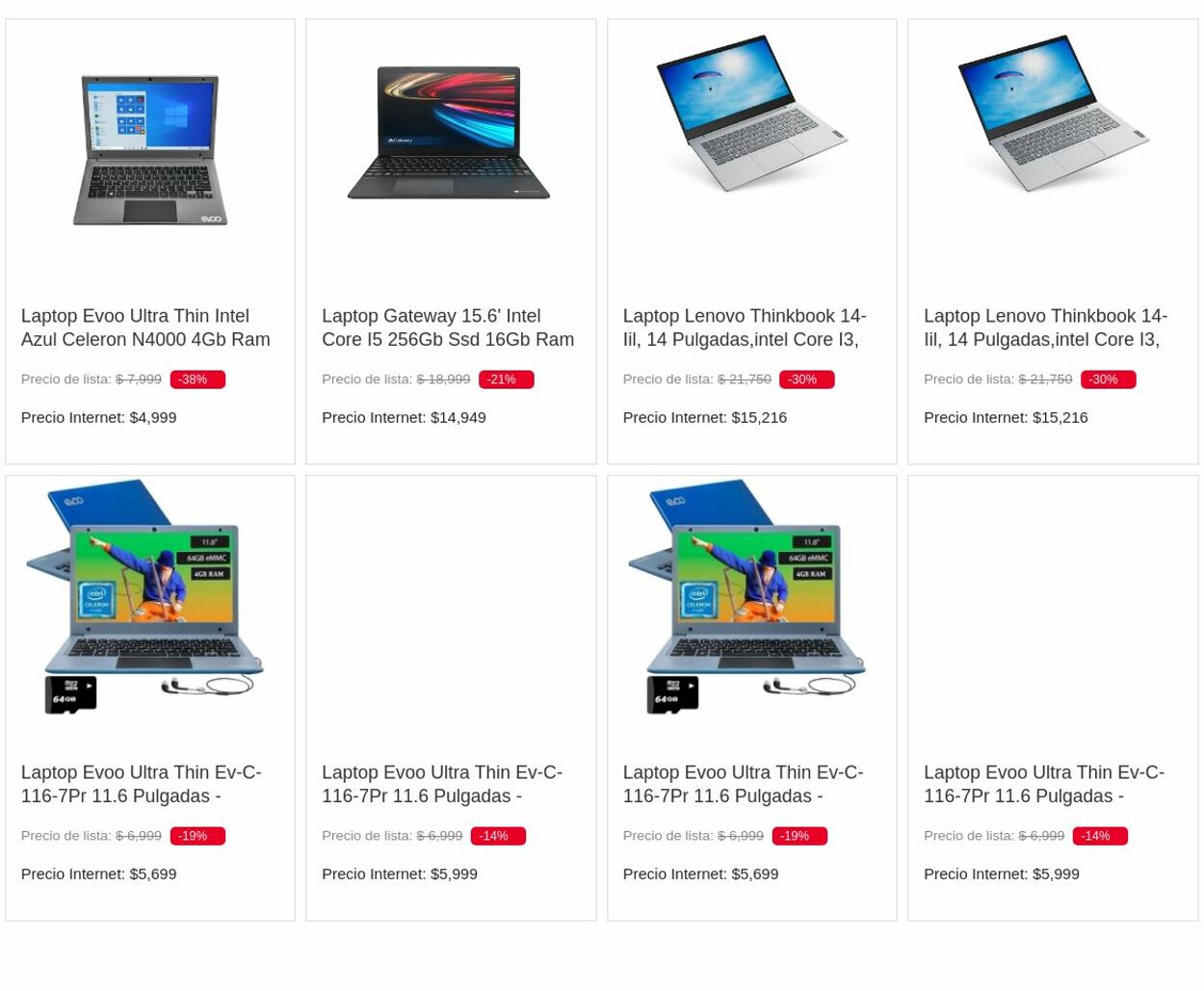Screen dimensions: 1204x991
Task: Select Precio Internet: $14,949 text
Action: coord(404,417)
